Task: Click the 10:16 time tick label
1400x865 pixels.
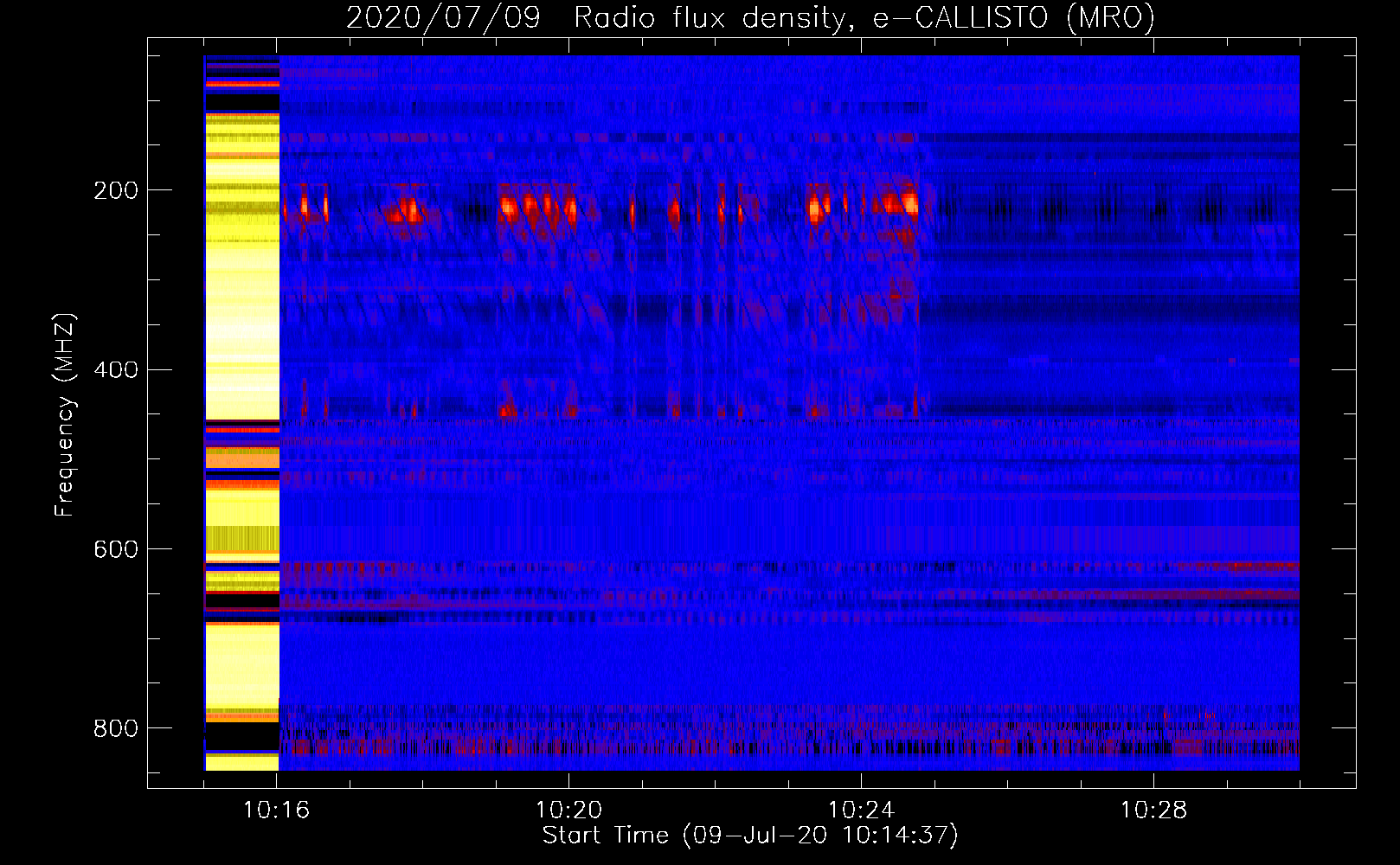Action: pyautogui.click(x=277, y=811)
